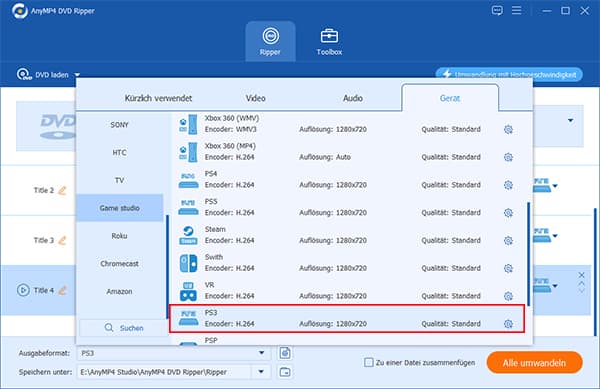Screen dimensions: 600x389
Task: Open folder icon next to save path
Action: [285, 372]
